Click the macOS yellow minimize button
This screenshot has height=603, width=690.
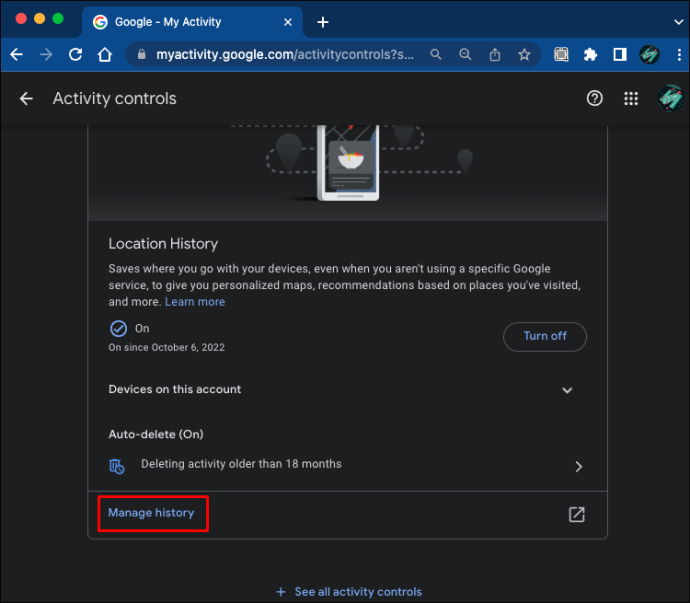pos(40,18)
